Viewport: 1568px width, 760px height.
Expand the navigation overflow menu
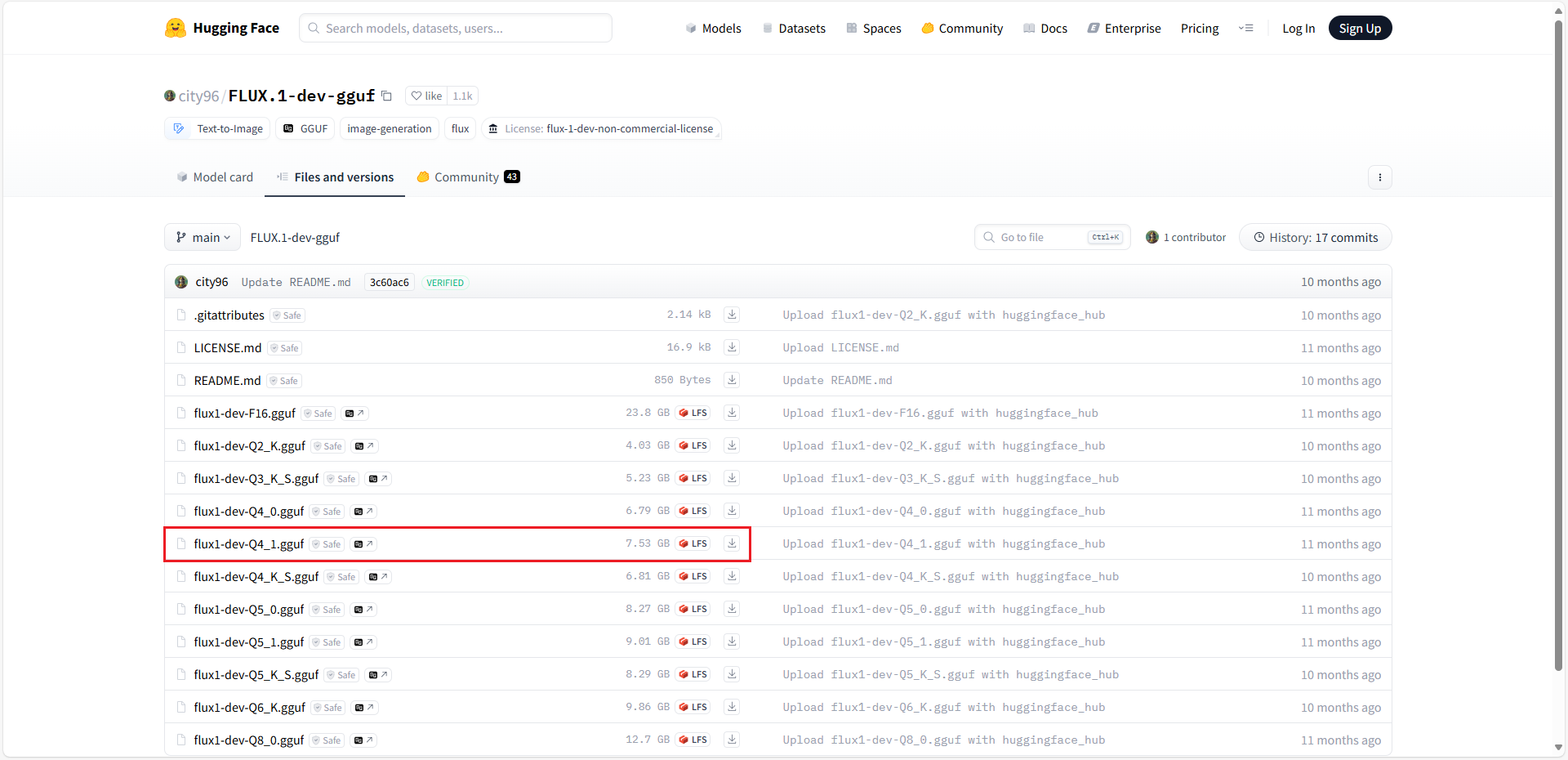point(1245,29)
